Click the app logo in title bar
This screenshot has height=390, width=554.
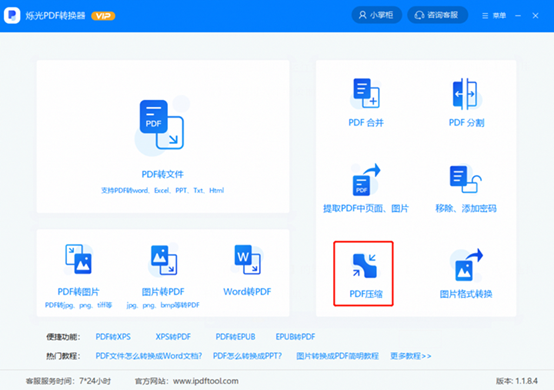pos(12,15)
